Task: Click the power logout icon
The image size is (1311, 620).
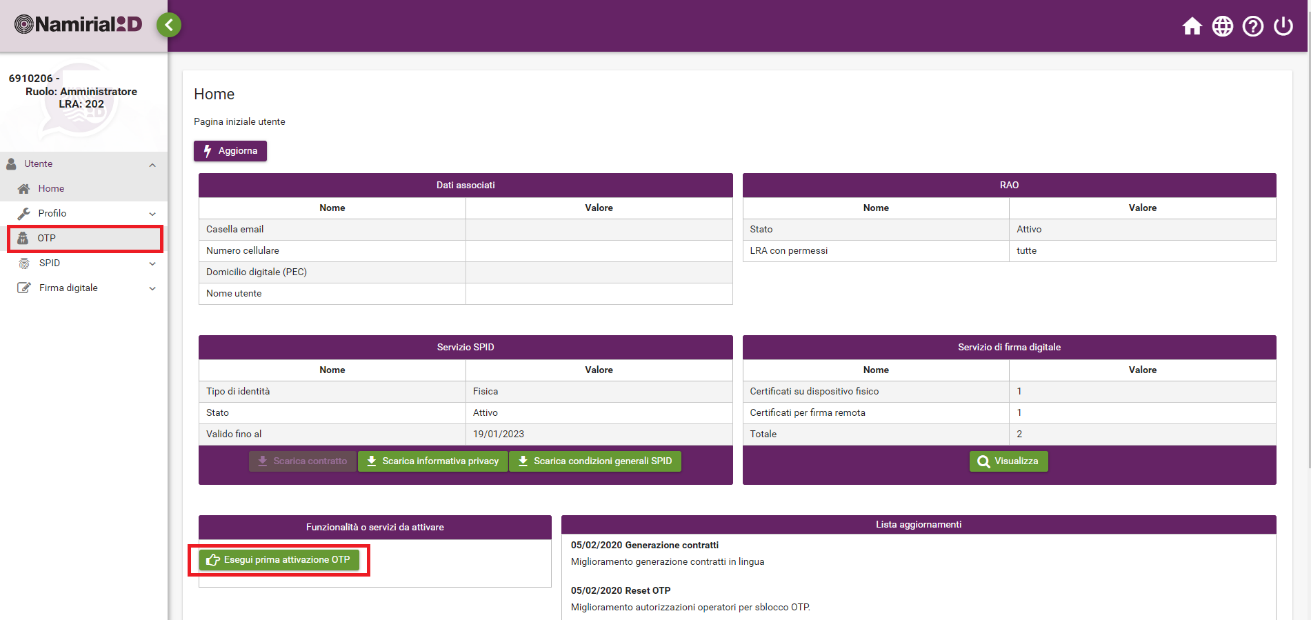Action: pos(1284,27)
